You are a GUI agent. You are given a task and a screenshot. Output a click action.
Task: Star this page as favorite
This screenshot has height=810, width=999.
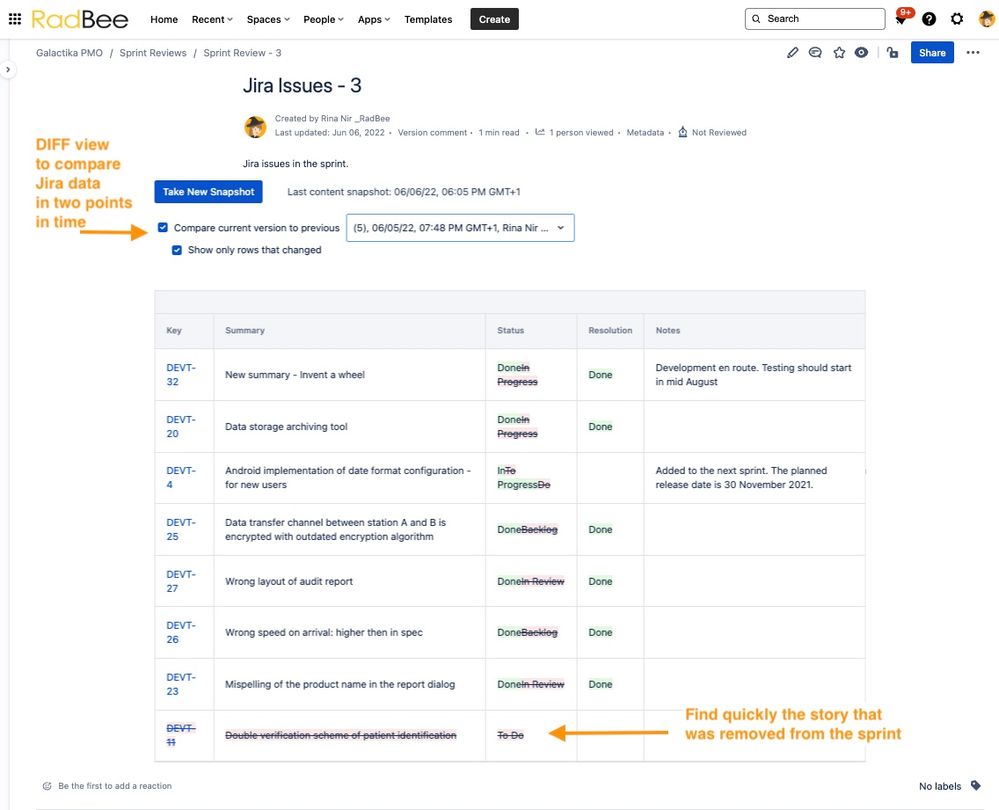point(839,53)
